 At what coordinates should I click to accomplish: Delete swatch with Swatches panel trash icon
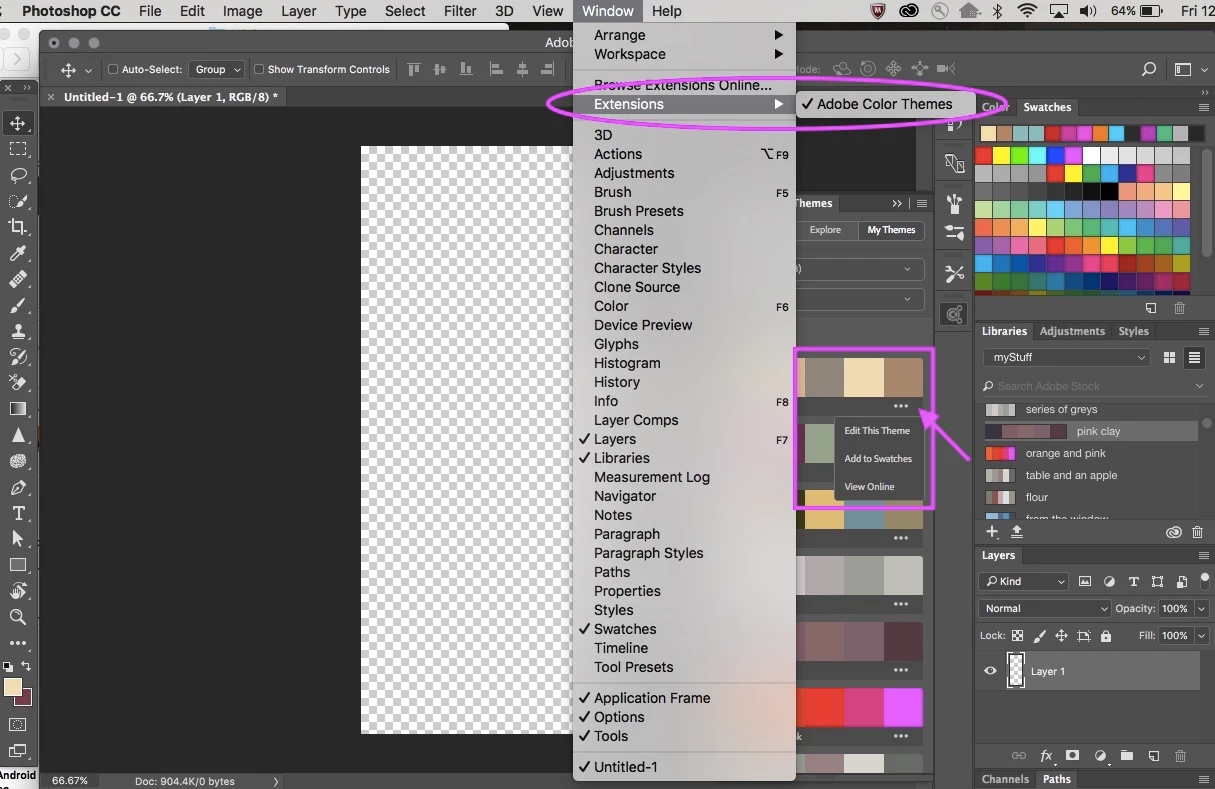[x=1179, y=309]
